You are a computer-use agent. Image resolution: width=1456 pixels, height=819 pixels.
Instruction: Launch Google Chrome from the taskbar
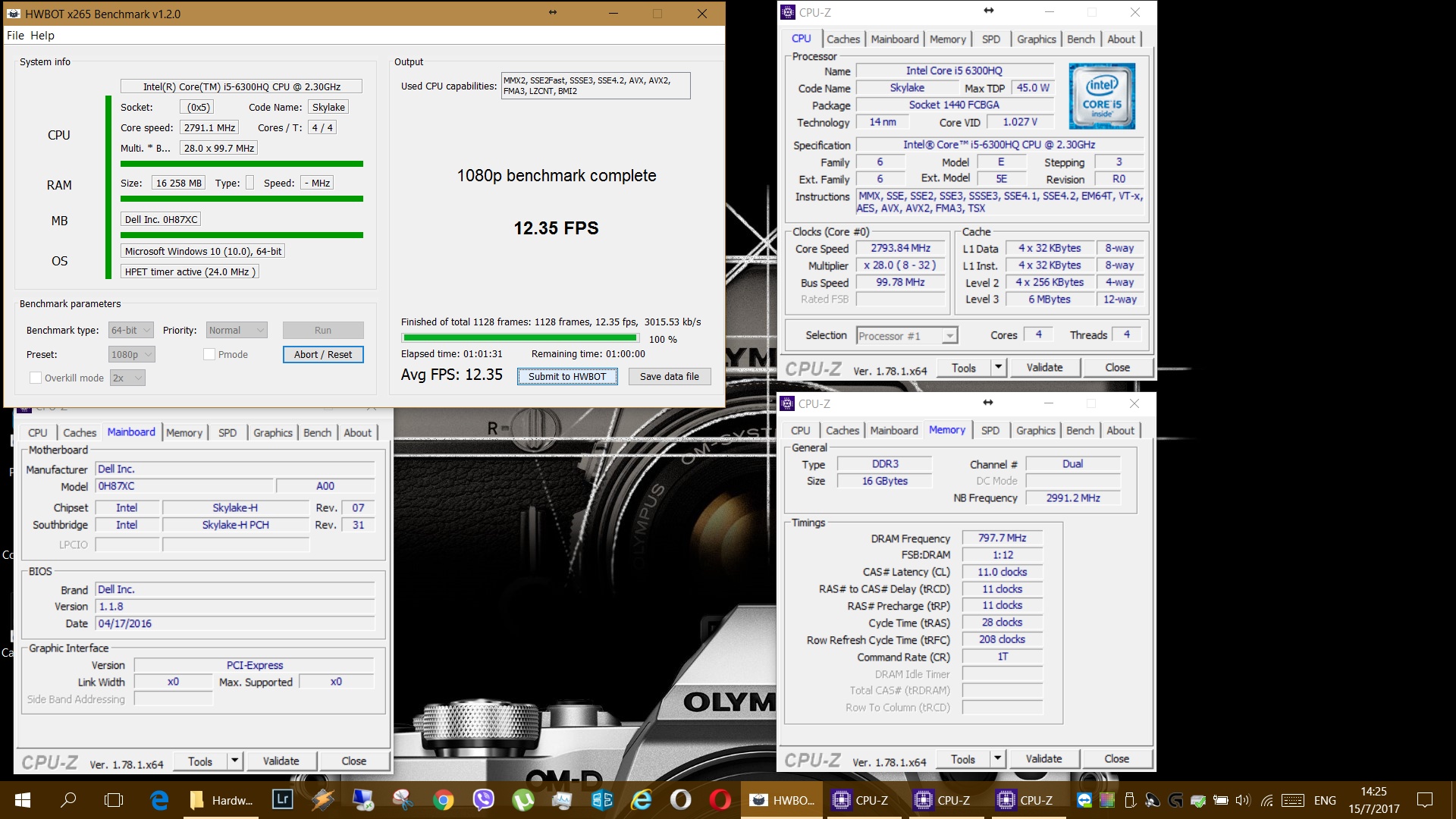(x=444, y=799)
